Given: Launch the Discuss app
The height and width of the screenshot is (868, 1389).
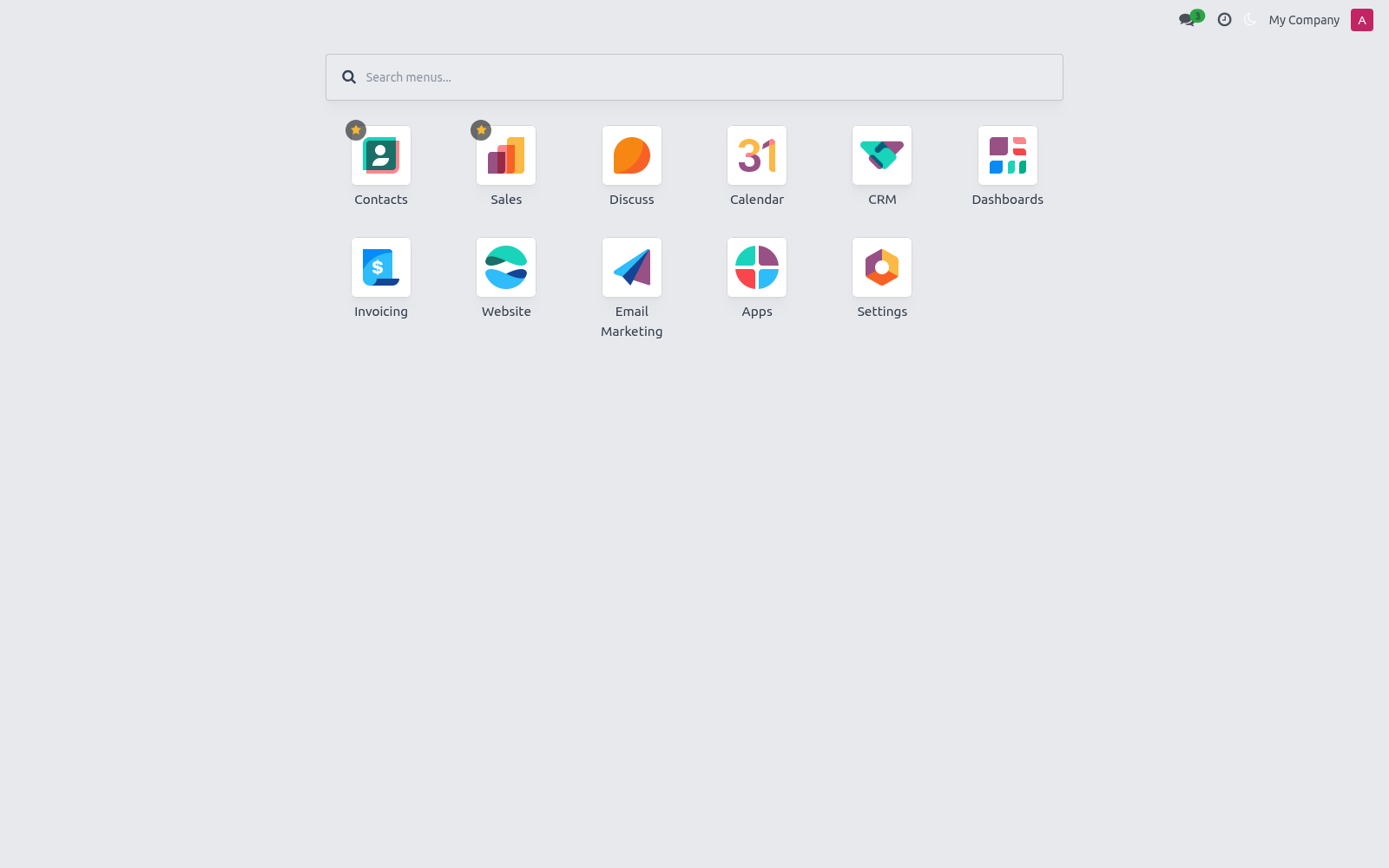Looking at the screenshot, I should (632, 155).
